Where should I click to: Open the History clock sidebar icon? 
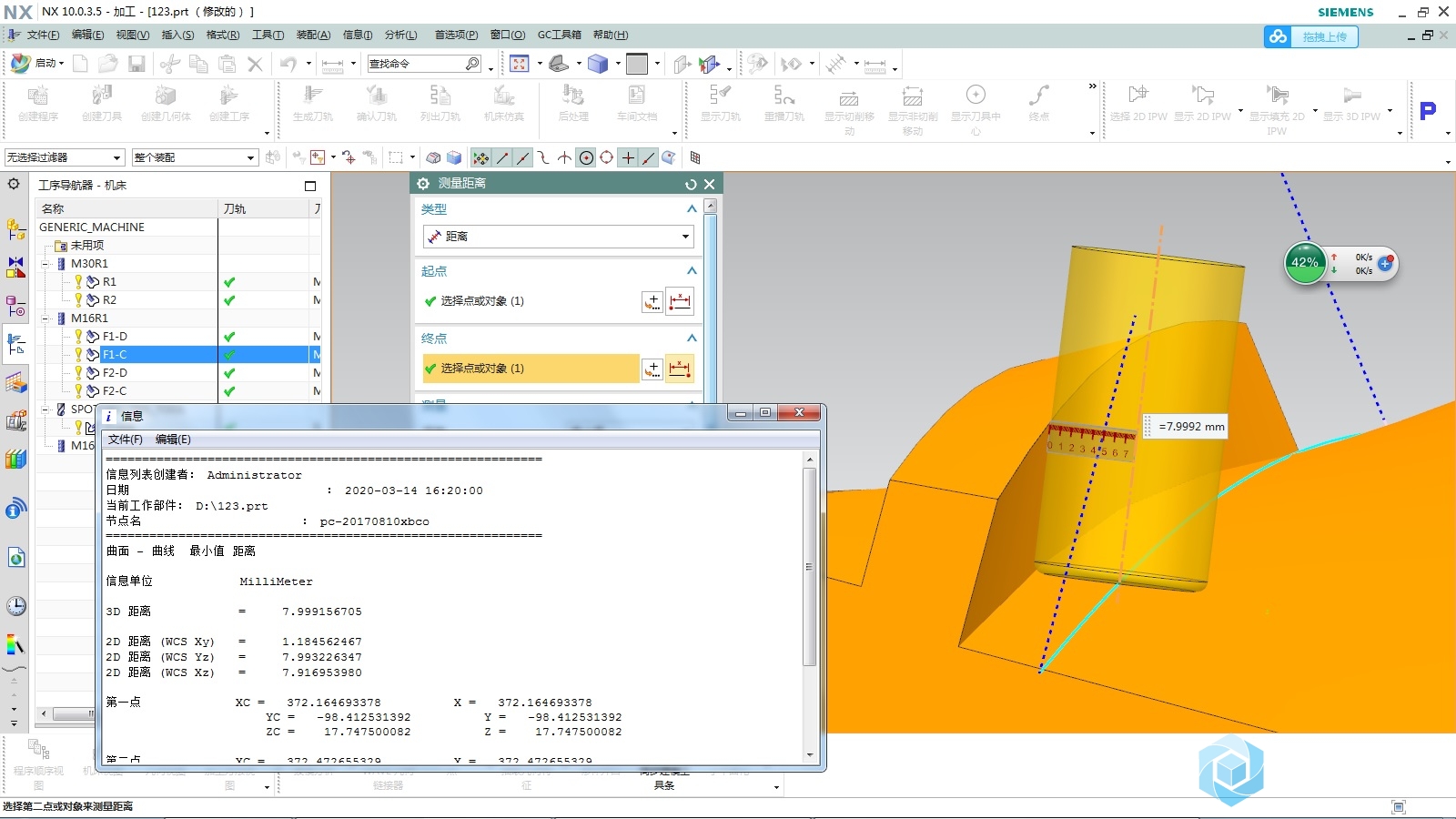(15, 606)
